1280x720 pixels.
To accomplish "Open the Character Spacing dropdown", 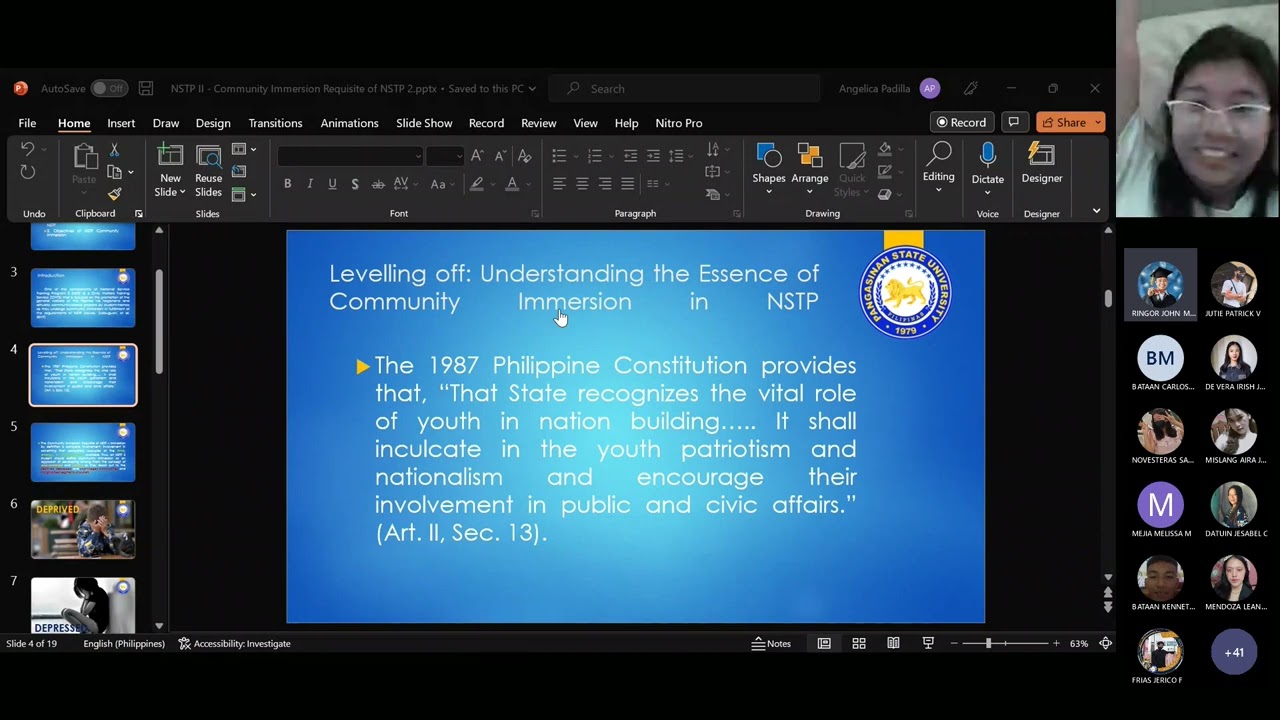I will pos(403,184).
